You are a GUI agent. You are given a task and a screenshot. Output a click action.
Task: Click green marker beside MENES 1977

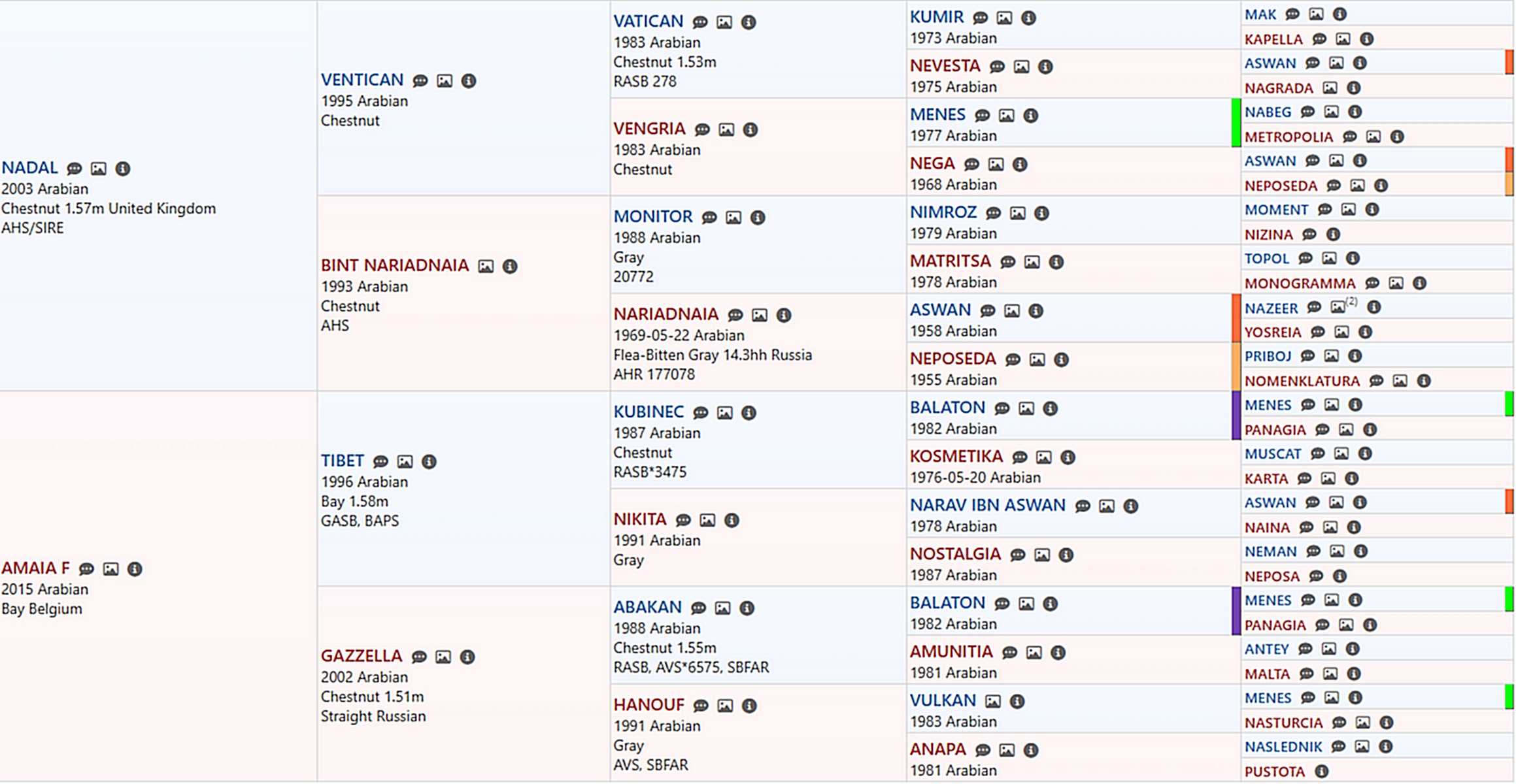pyautogui.click(x=1236, y=123)
